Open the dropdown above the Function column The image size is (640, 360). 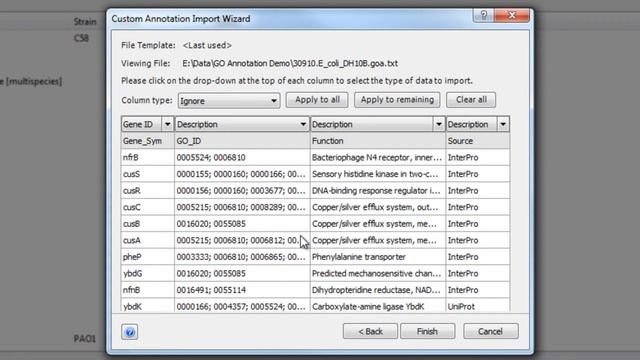tap(438, 124)
